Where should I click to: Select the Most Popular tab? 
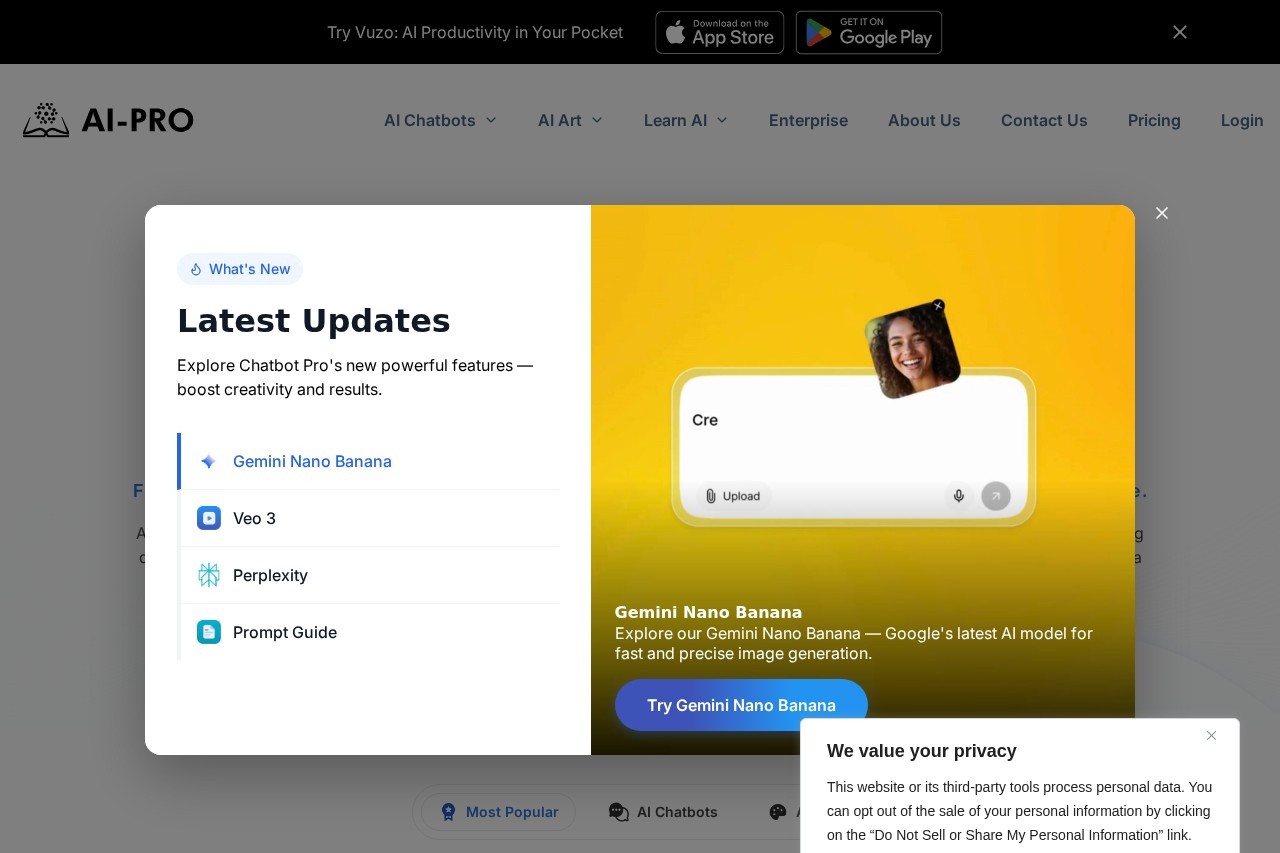[499, 812]
